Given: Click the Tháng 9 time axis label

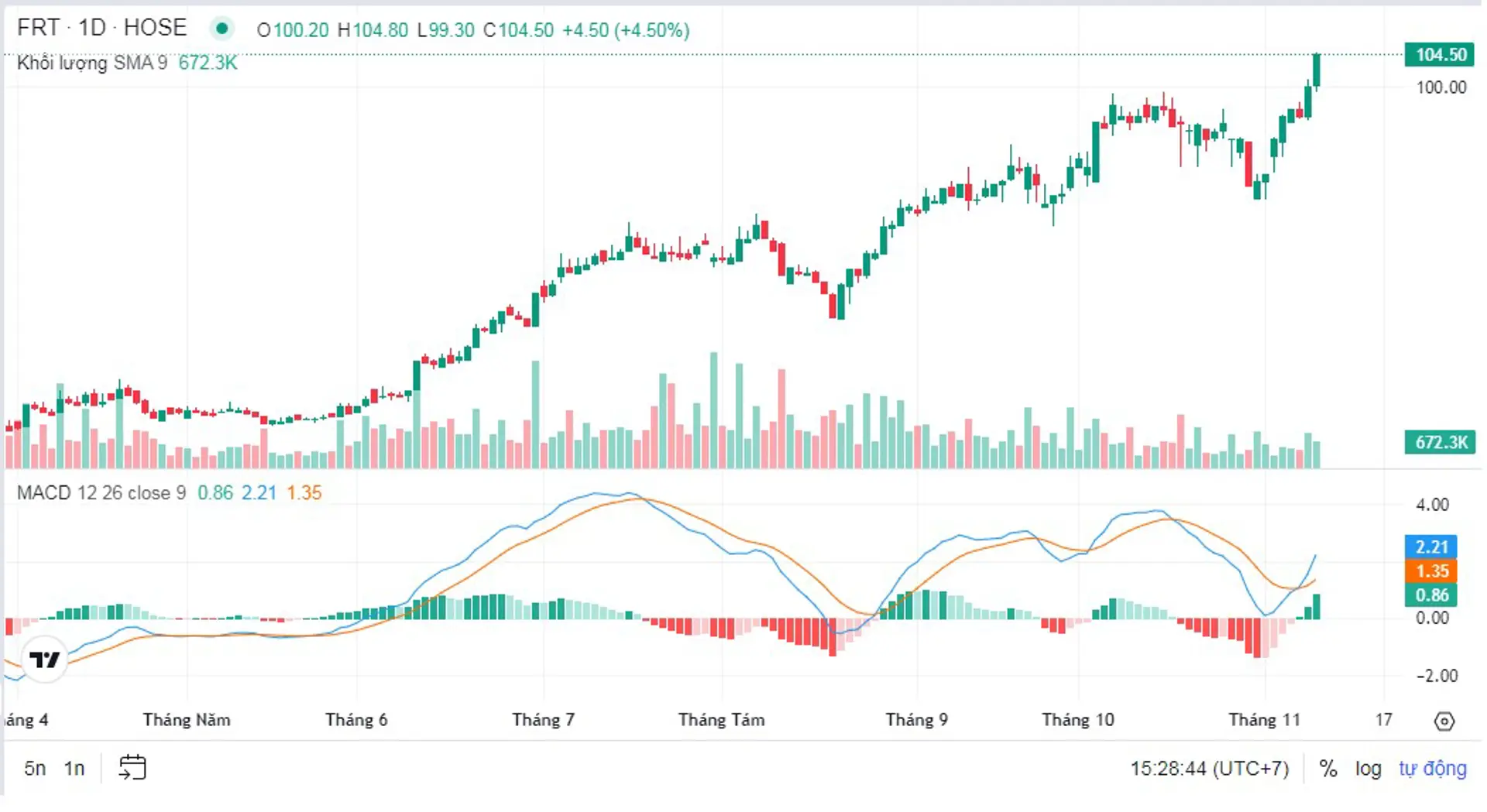Looking at the screenshot, I should pos(916,720).
